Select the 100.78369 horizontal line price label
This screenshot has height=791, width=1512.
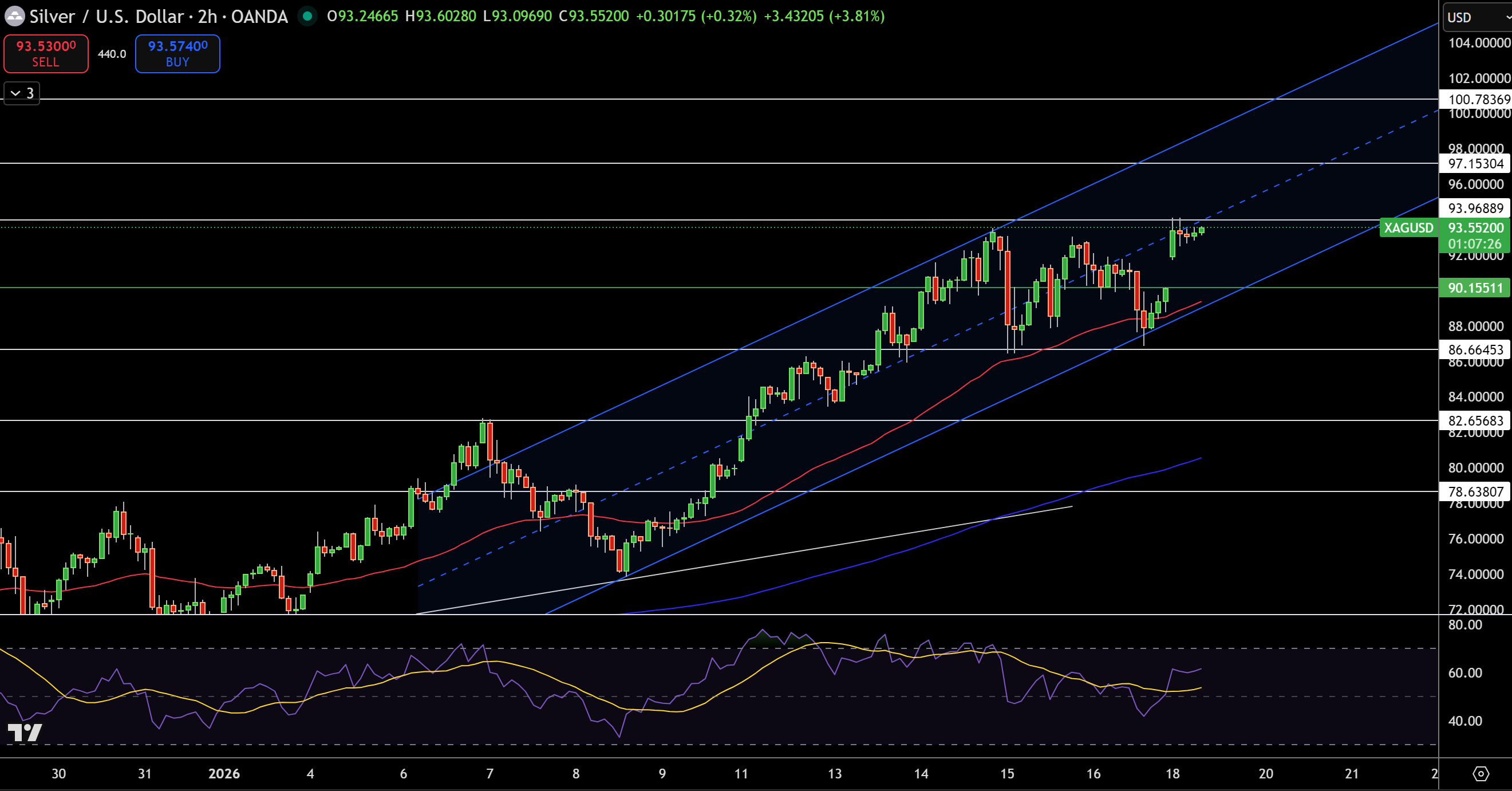pyautogui.click(x=1475, y=99)
